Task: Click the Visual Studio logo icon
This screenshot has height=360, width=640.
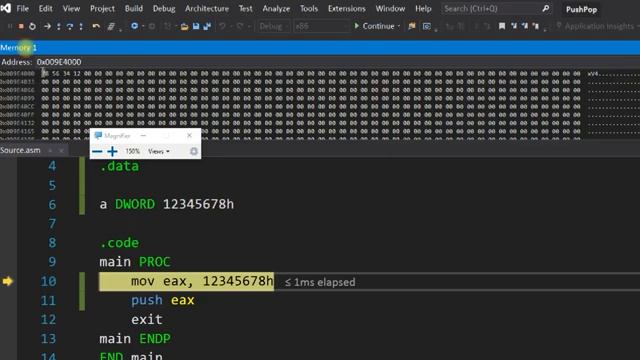Action: pyautogui.click(x=5, y=8)
